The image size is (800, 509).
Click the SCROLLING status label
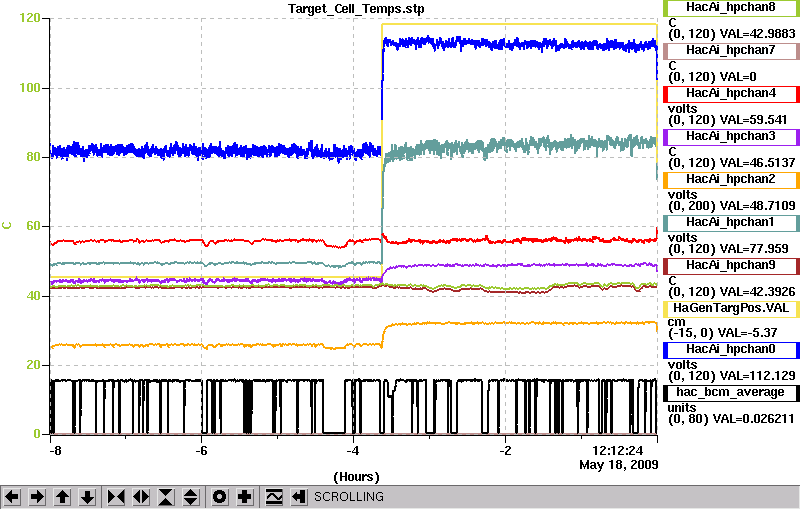348,497
